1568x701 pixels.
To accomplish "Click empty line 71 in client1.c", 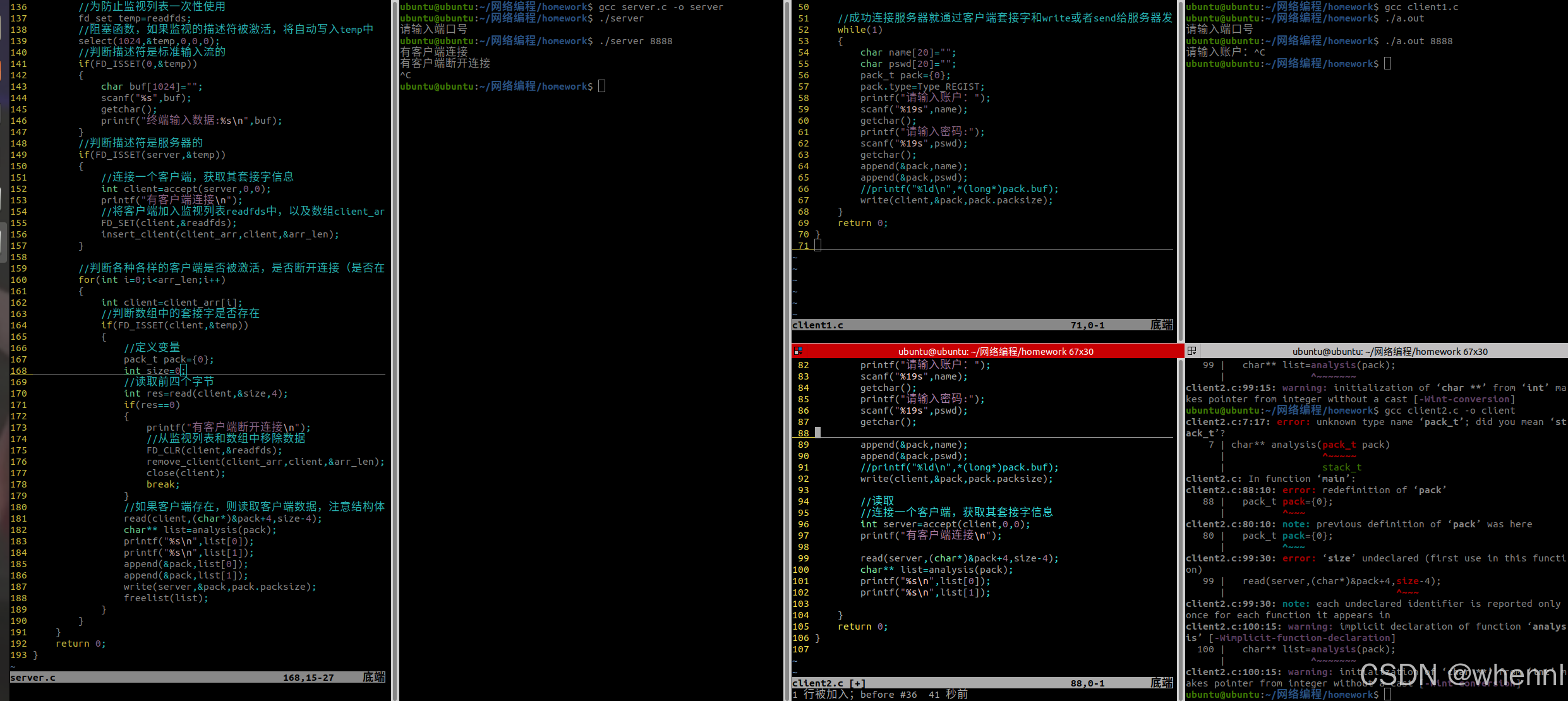I will (x=818, y=246).
